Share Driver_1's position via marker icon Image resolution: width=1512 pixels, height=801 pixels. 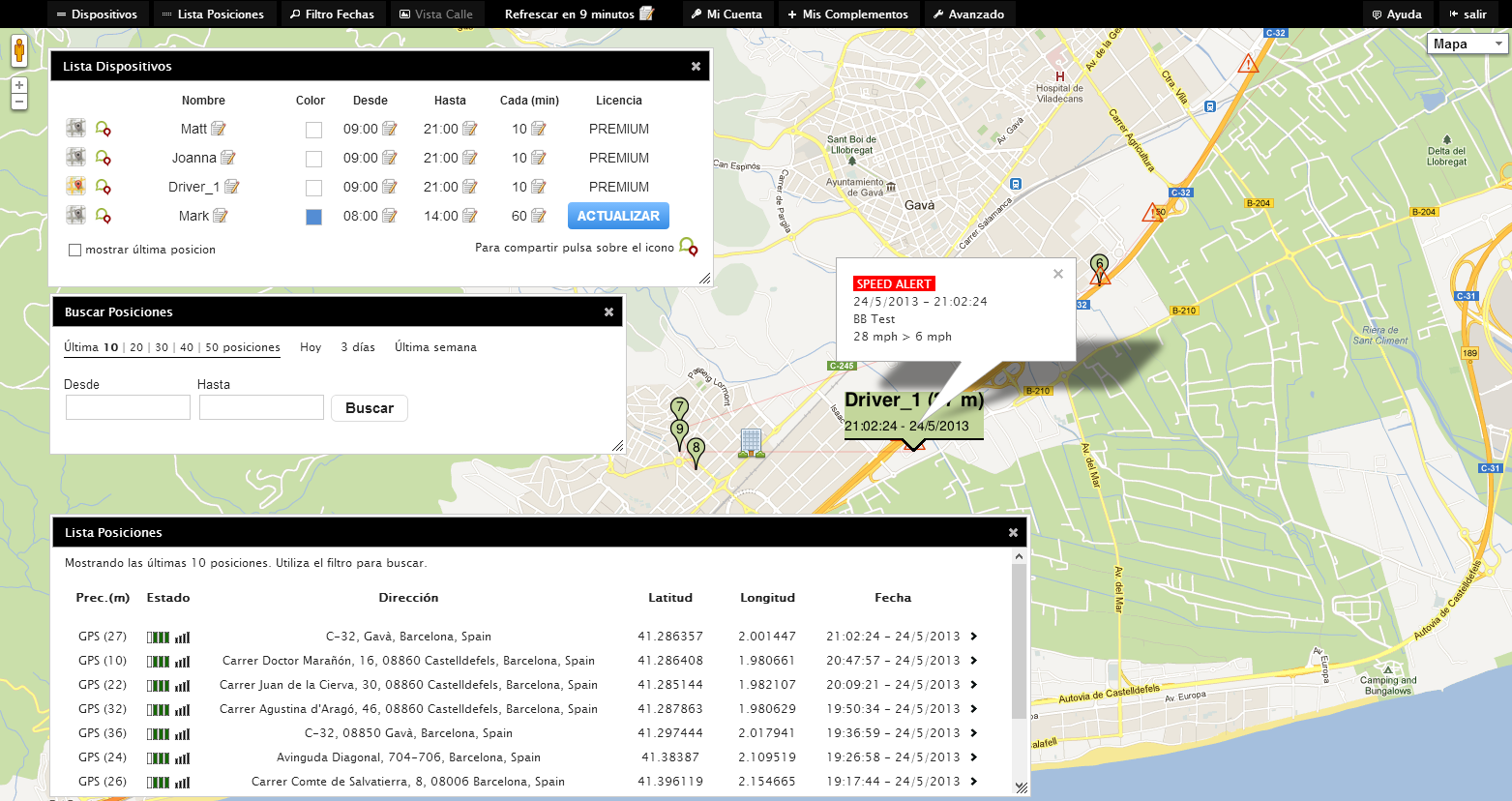(104, 187)
